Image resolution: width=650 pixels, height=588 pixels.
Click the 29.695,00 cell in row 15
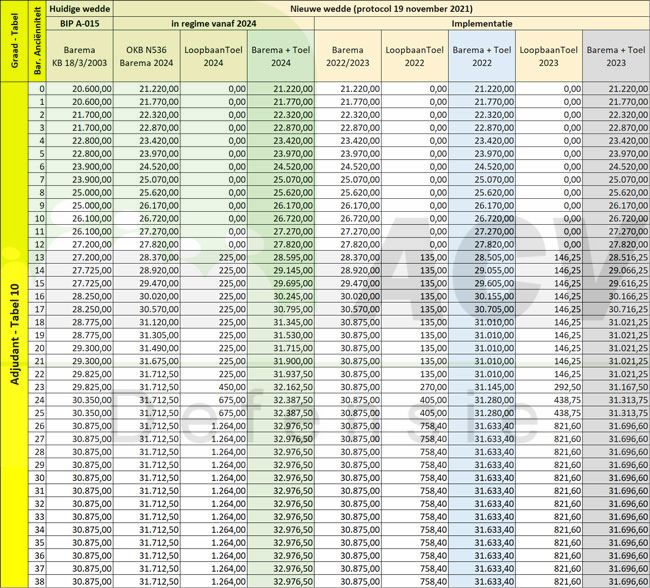(281, 283)
